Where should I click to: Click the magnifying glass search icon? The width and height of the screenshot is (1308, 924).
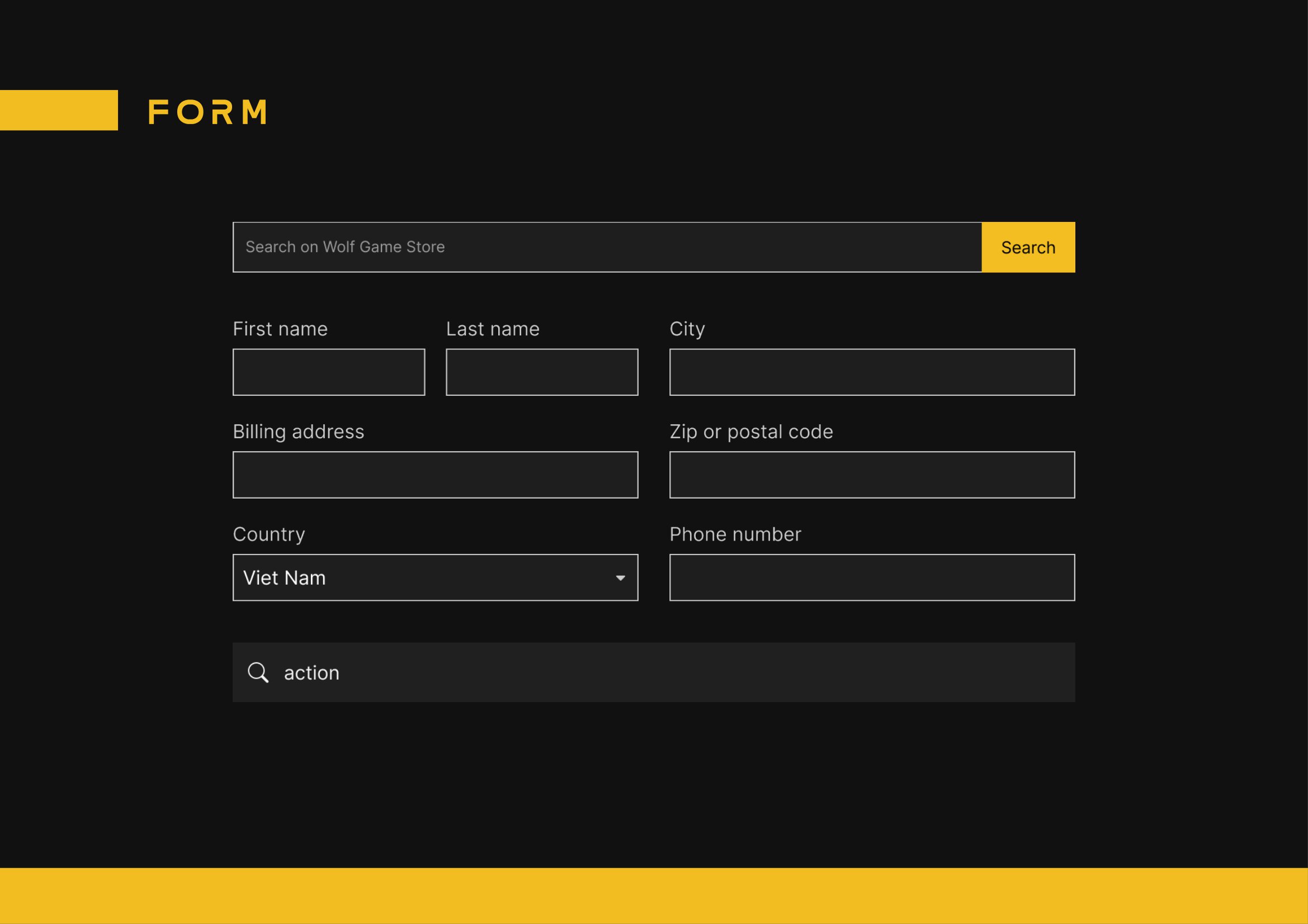point(258,672)
